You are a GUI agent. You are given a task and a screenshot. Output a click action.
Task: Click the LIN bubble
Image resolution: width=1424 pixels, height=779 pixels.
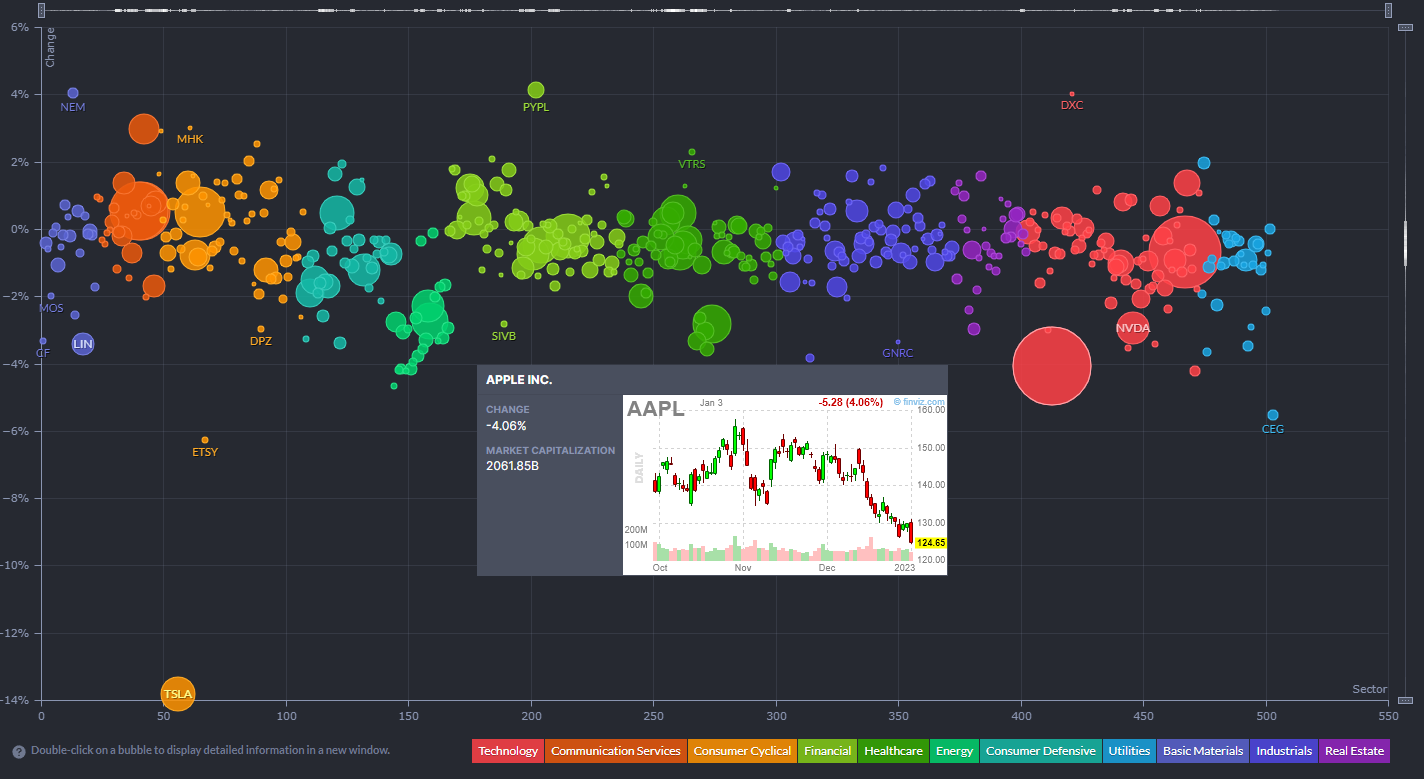[83, 344]
